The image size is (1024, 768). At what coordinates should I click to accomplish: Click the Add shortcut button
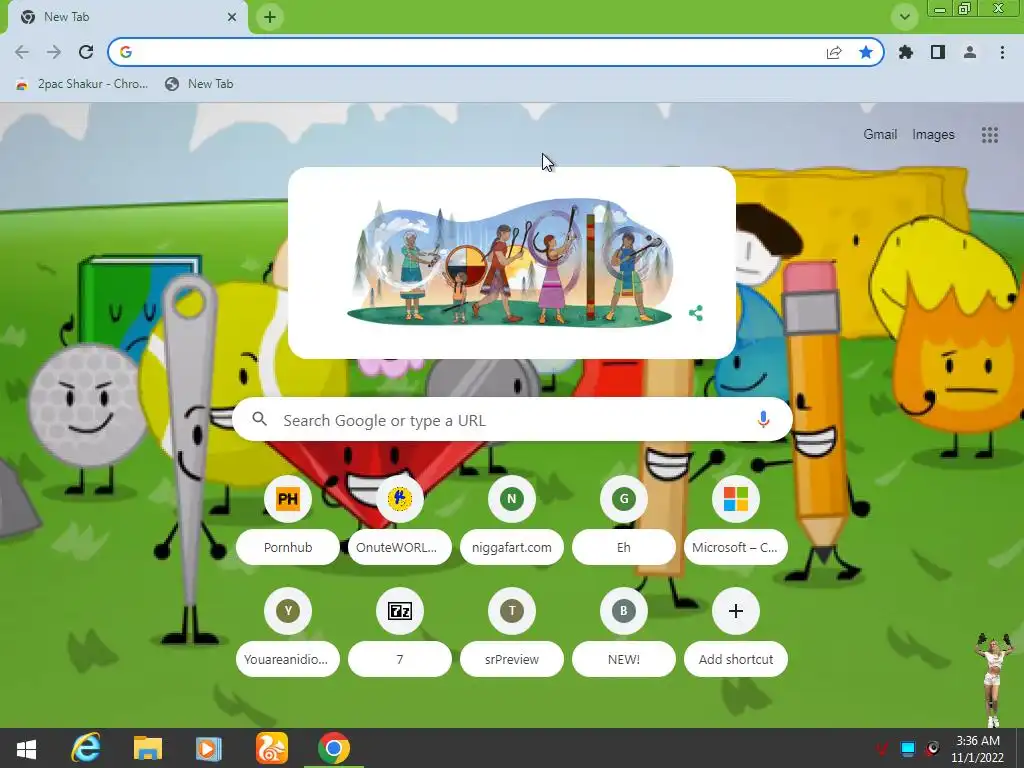[735, 632]
